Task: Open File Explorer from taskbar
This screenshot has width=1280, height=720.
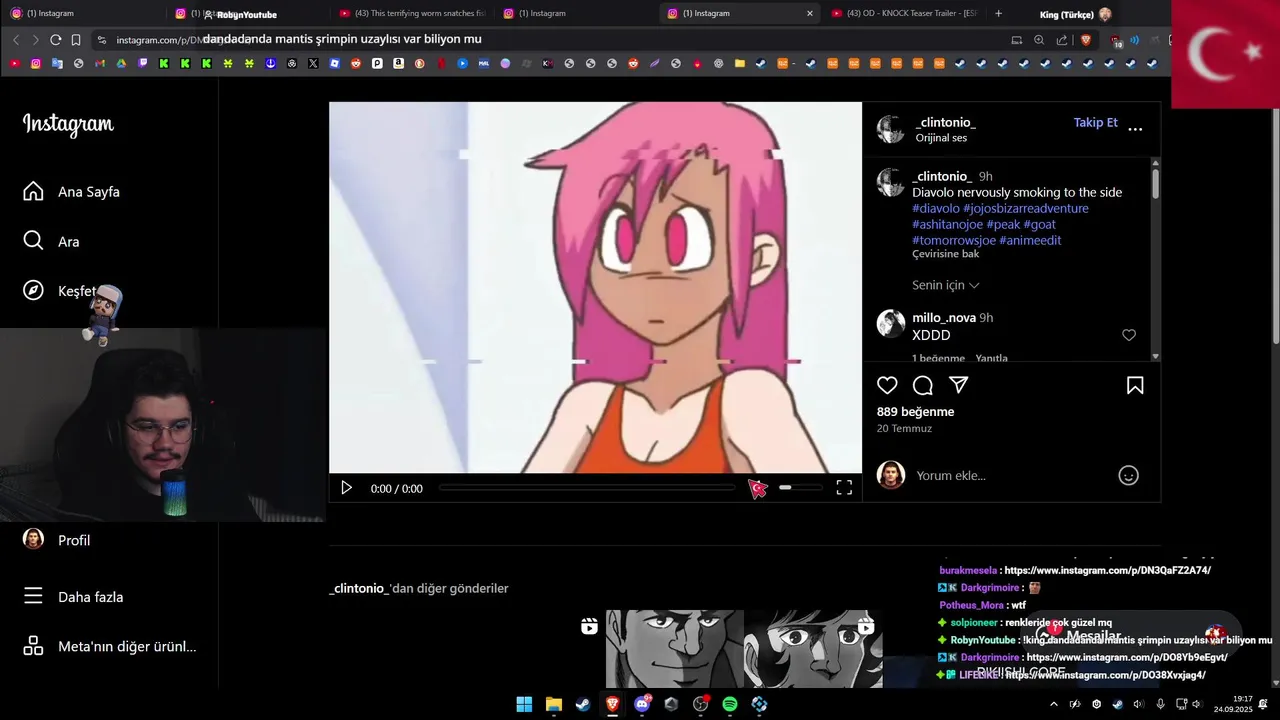Action: (553, 704)
